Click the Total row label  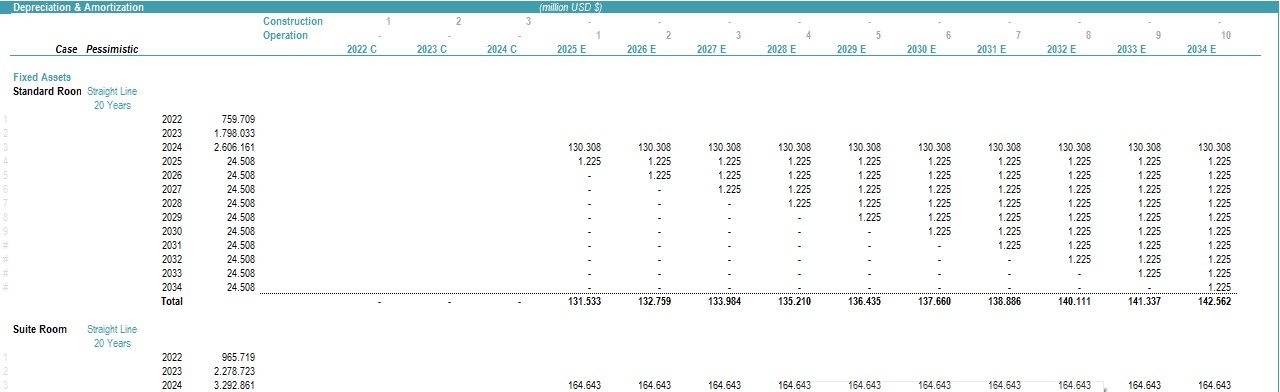tap(172, 301)
